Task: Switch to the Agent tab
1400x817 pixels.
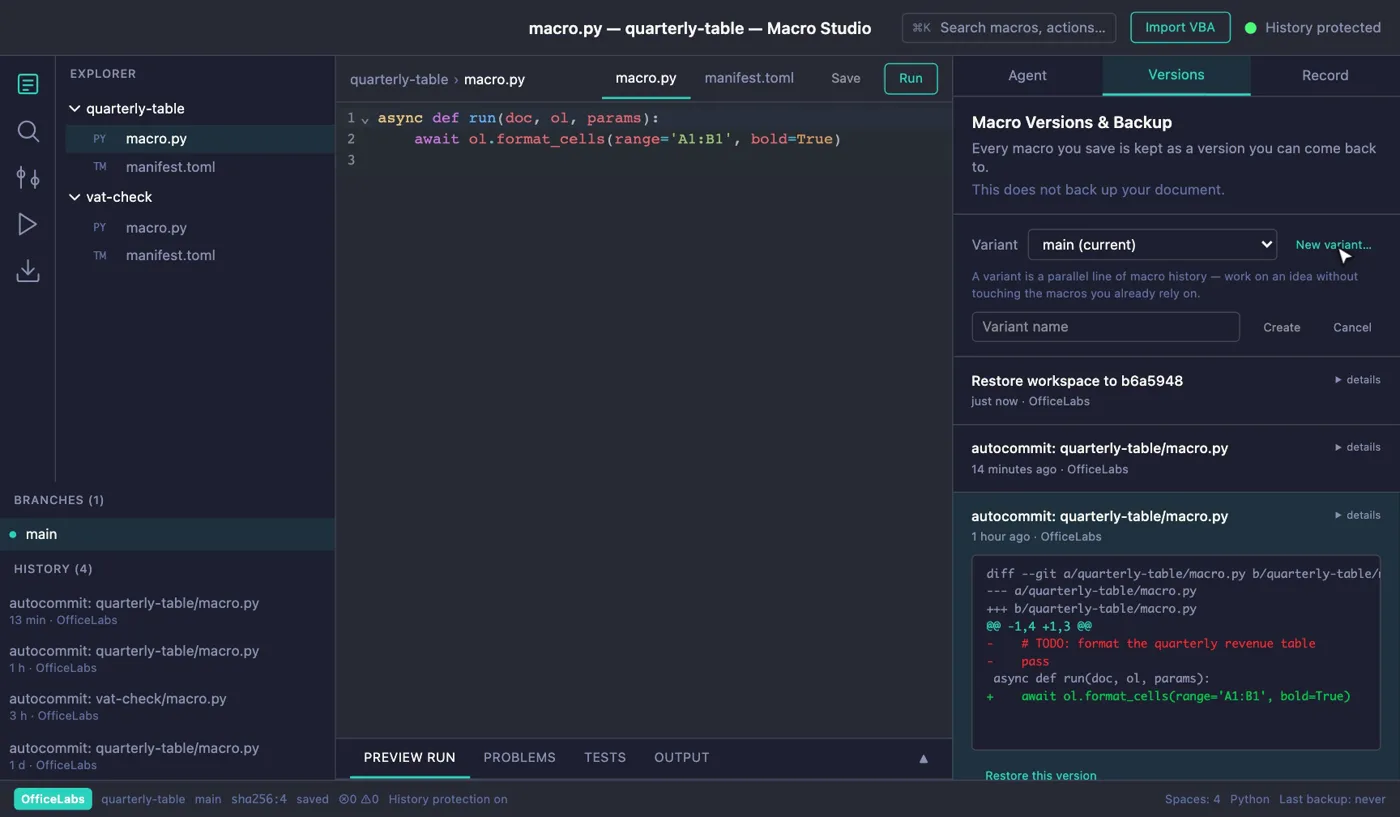Action: 1027,75
